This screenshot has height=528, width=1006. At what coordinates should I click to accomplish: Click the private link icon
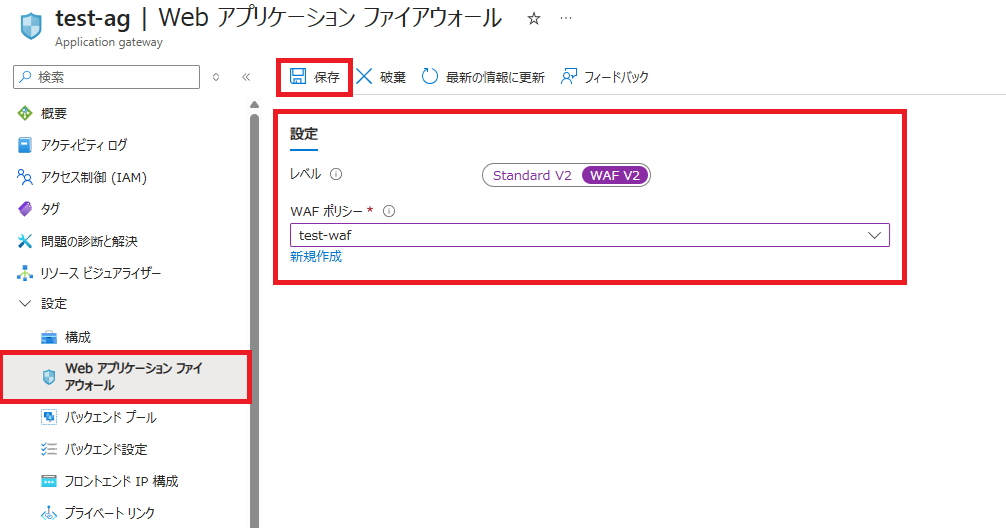tap(49, 513)
